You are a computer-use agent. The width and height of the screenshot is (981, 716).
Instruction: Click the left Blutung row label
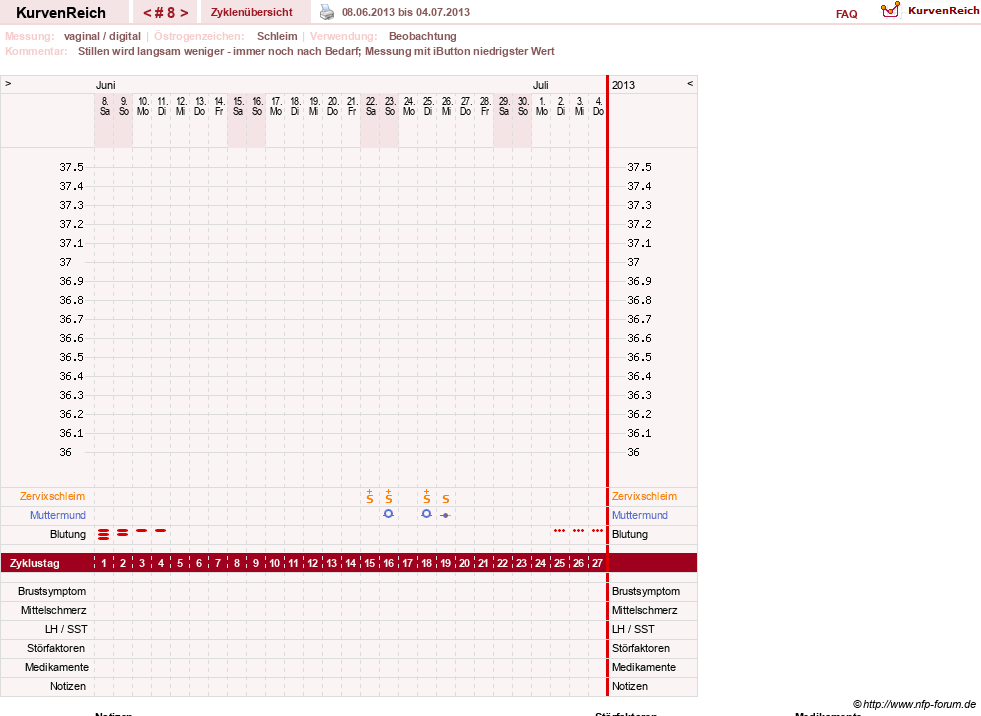(x=68, y=534)
